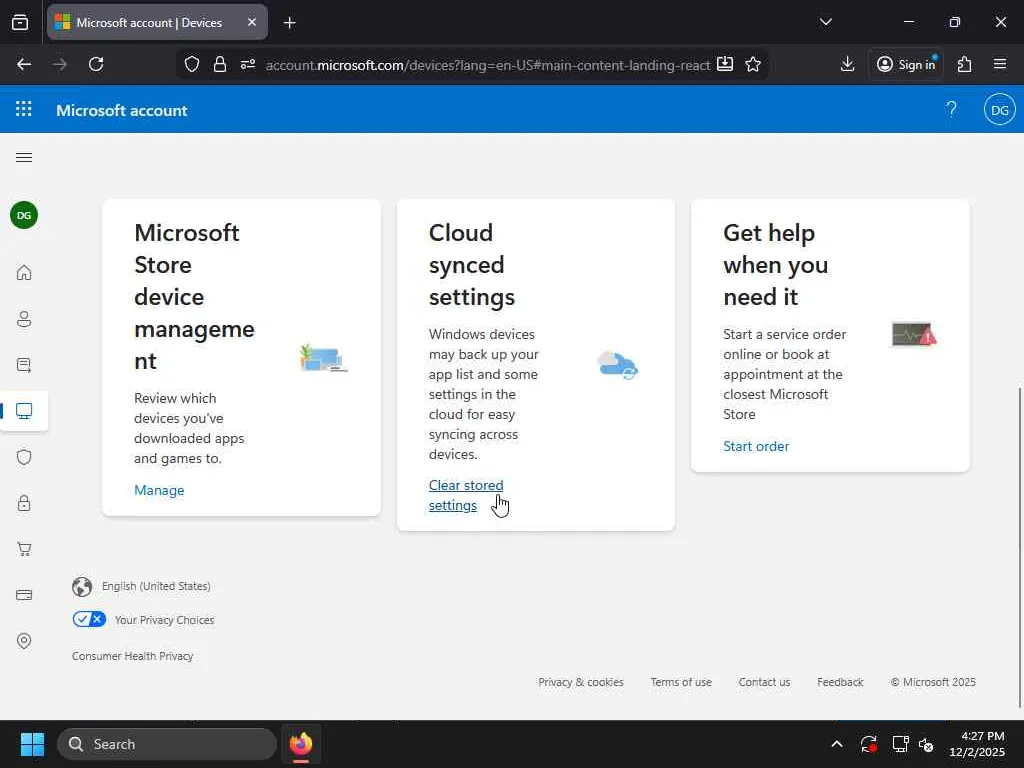Click the globe icon beside language
This screenshot has height=768, width=1024.
tap(82, 586)
